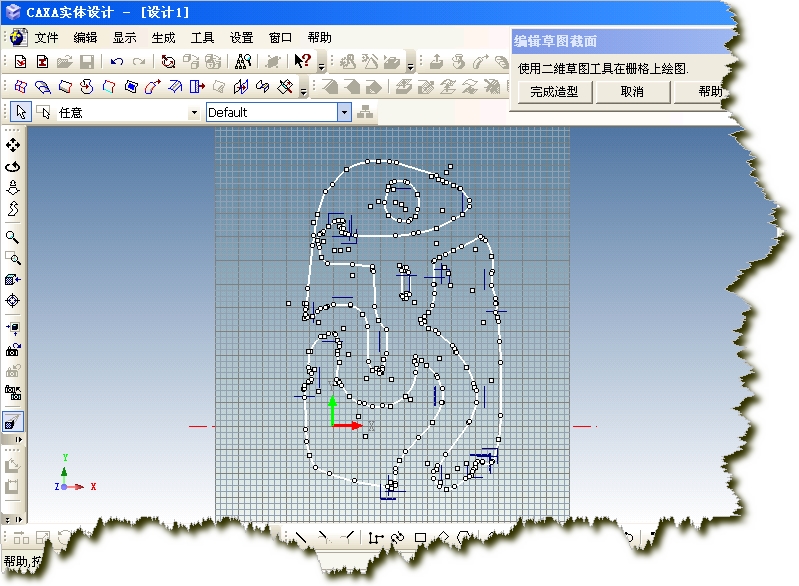The image size is (799, 586).
Task: Click the open file folder icon
Action: 65,62
